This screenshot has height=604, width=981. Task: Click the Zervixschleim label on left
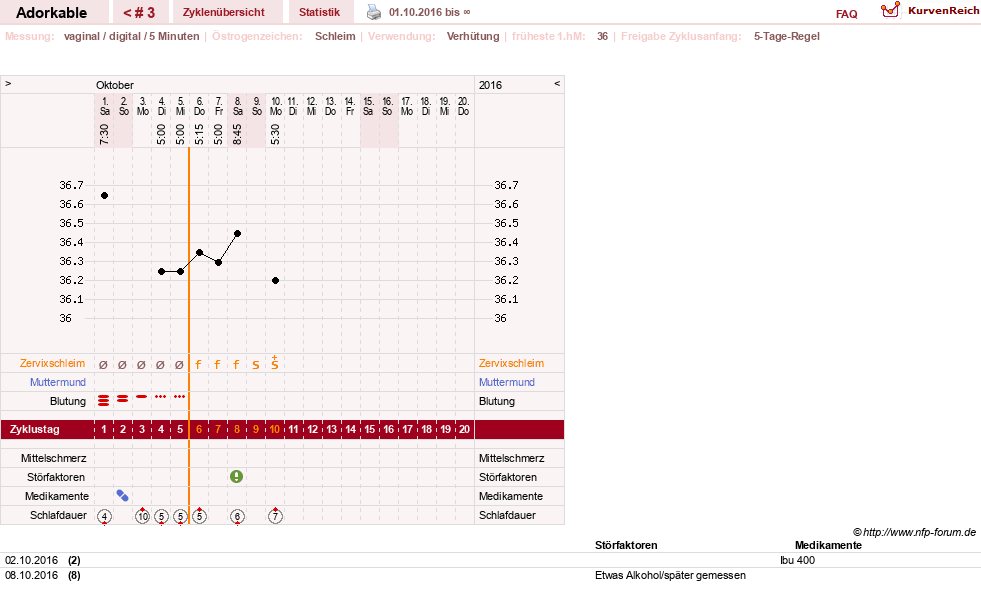click(x=53, y=363)
